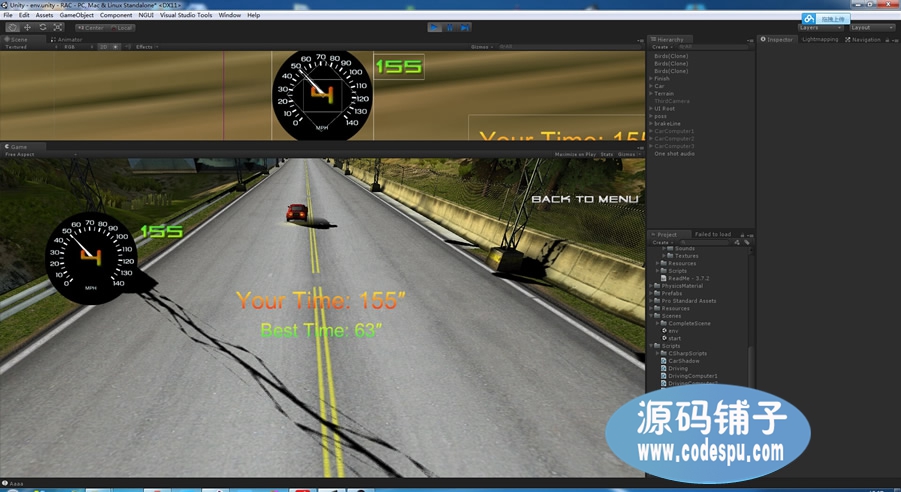Select One shot audio in Hierarchy

point(674,153)
